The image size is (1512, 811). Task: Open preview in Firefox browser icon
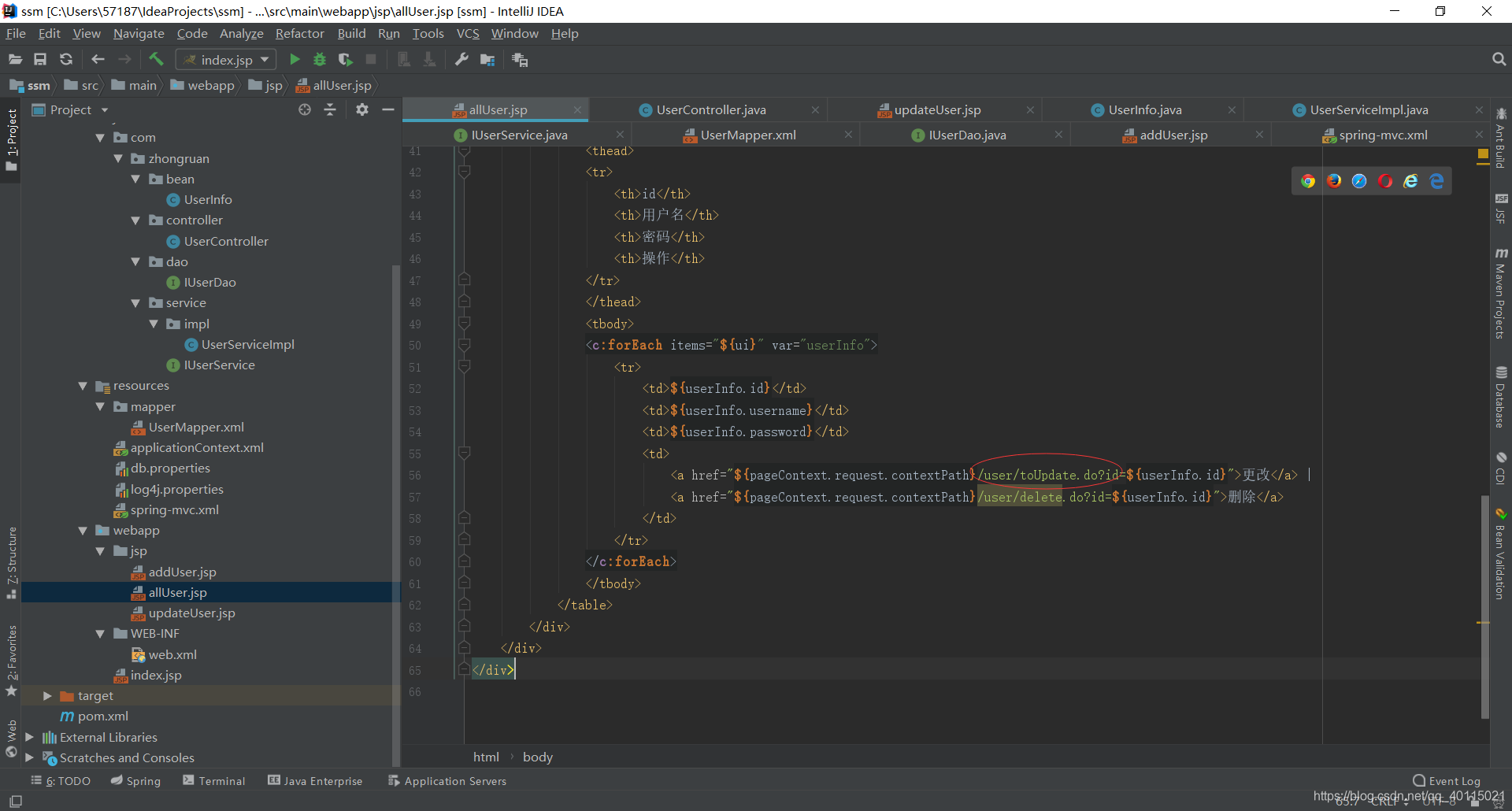1334,181
